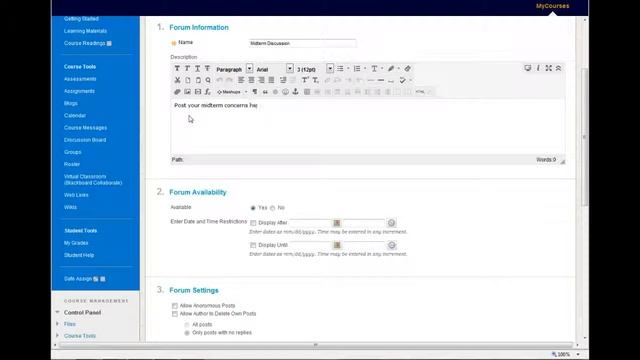640x360 pixels.
Task: Open Assignments in the course menu
Action: click(x=79, y=91)
